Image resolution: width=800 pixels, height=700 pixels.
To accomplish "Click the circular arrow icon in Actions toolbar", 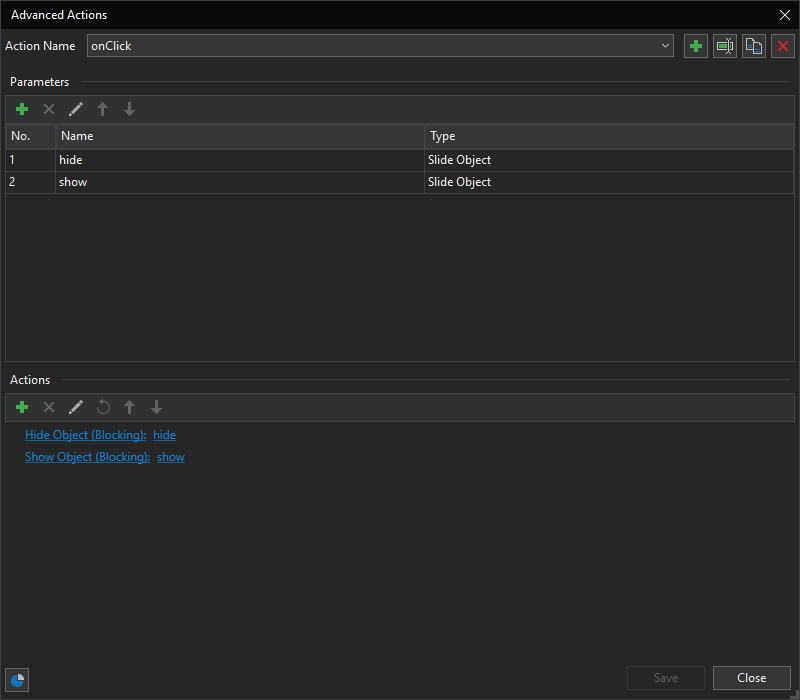I will click(103, 407).
